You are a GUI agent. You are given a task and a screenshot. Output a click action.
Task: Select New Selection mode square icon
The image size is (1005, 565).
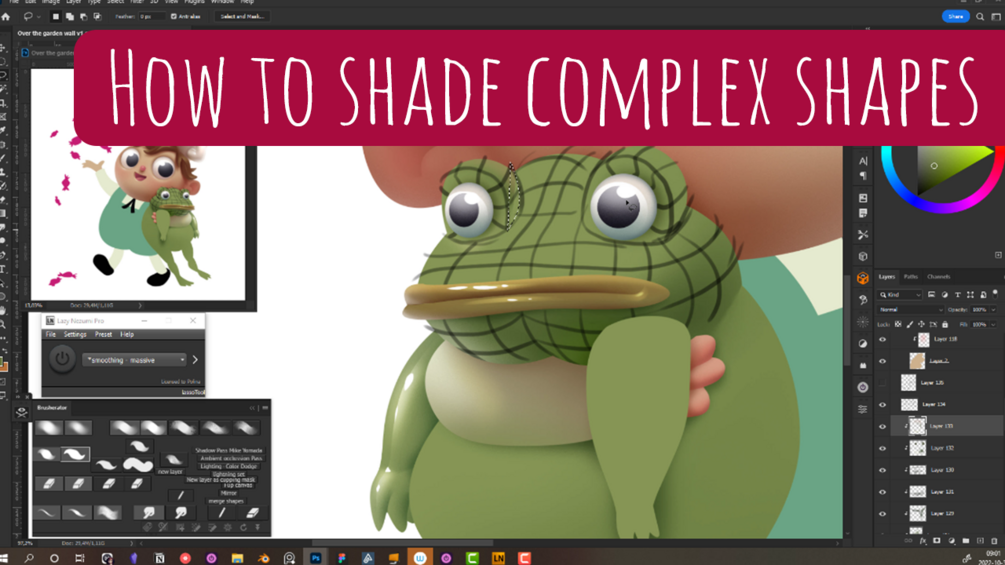point(56,17)
